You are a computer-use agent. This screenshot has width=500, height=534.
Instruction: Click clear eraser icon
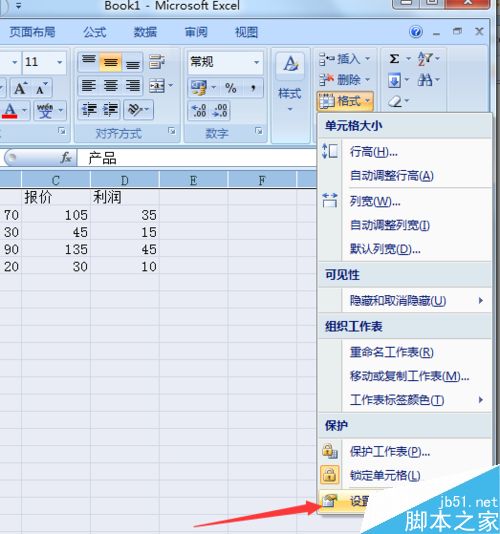pyautogui.click(x=395, y=101)
